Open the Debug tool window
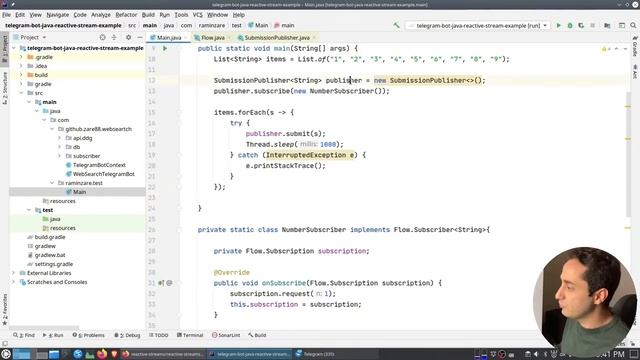This screenshot has height=360, width=640. tap(127, 335)
